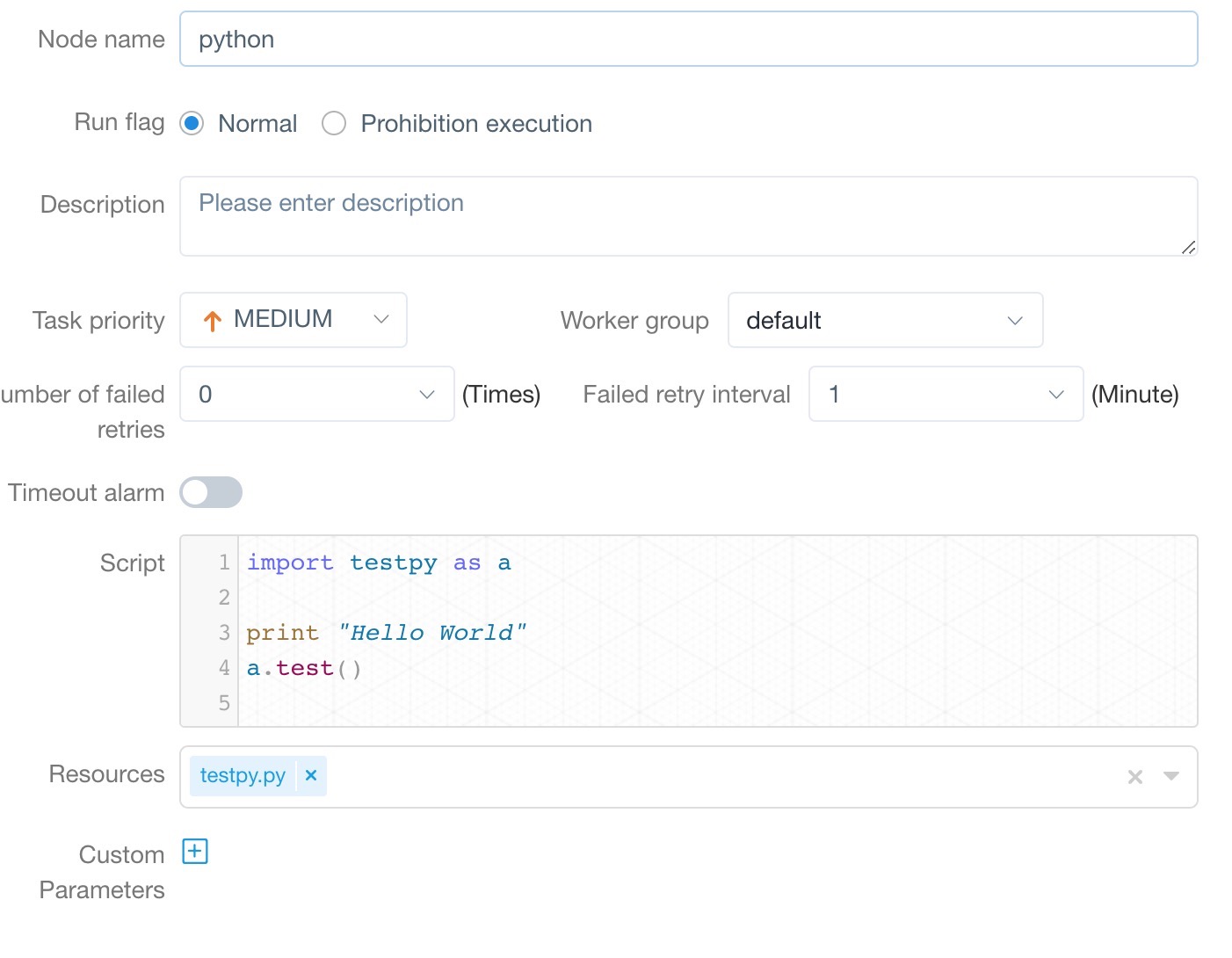Expand the Worker group dropdown
The image size is (1232, 958).
coord(885,320)
